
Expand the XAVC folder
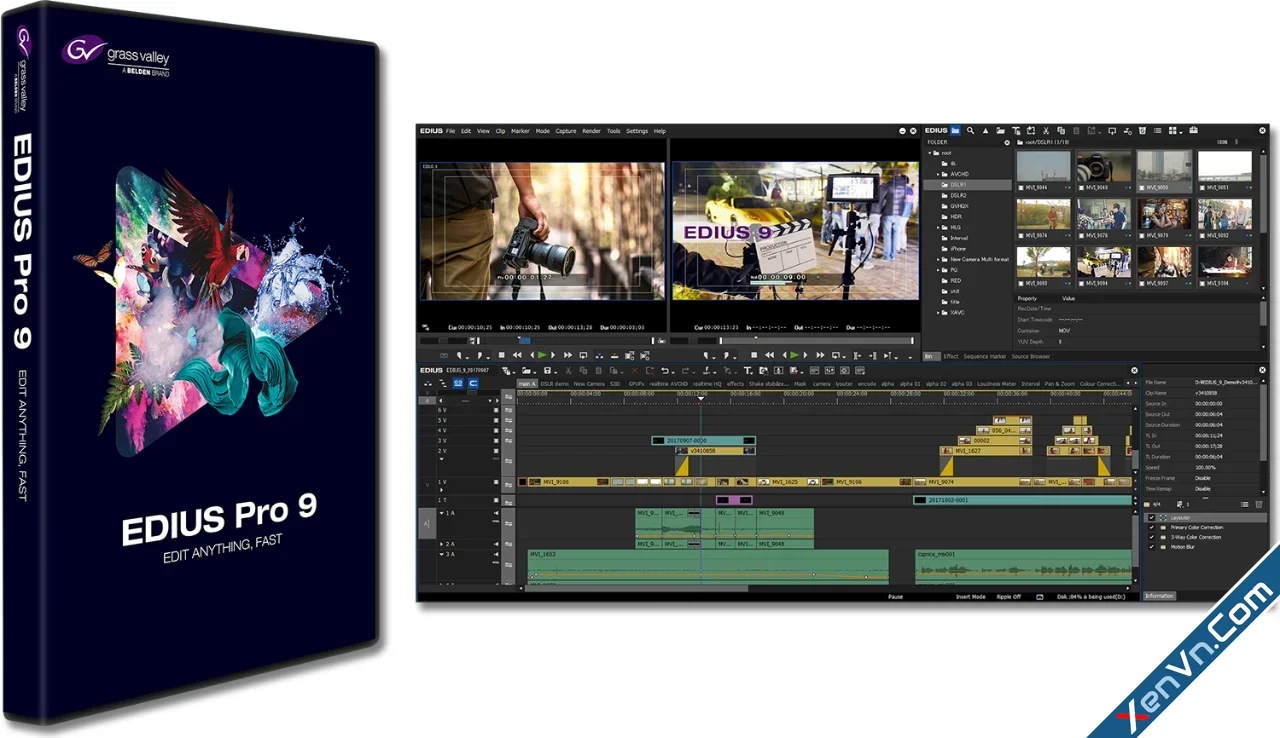(939, 313)
